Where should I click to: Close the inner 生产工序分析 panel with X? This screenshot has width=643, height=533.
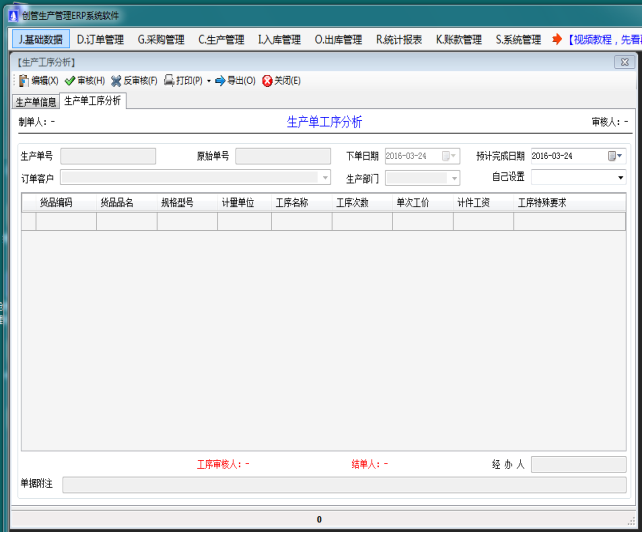click(x=624, y=62)
